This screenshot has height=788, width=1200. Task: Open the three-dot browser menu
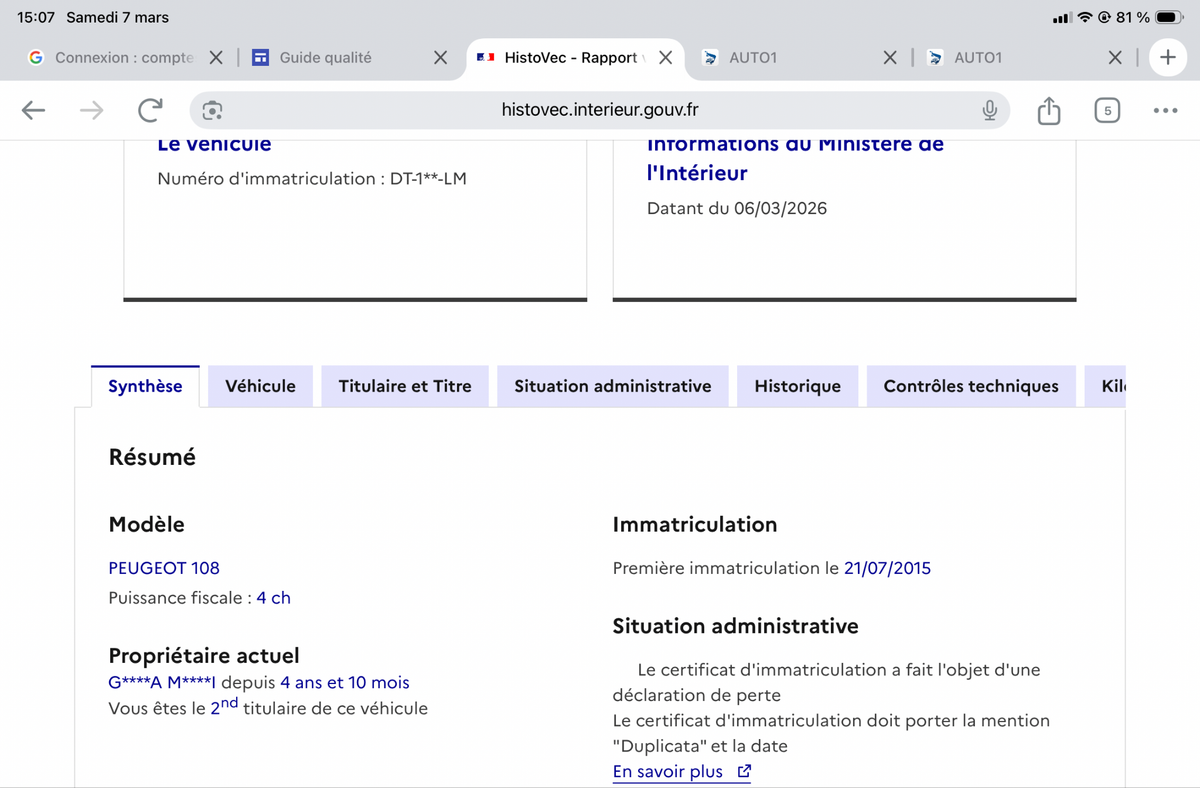[1165, 110]
